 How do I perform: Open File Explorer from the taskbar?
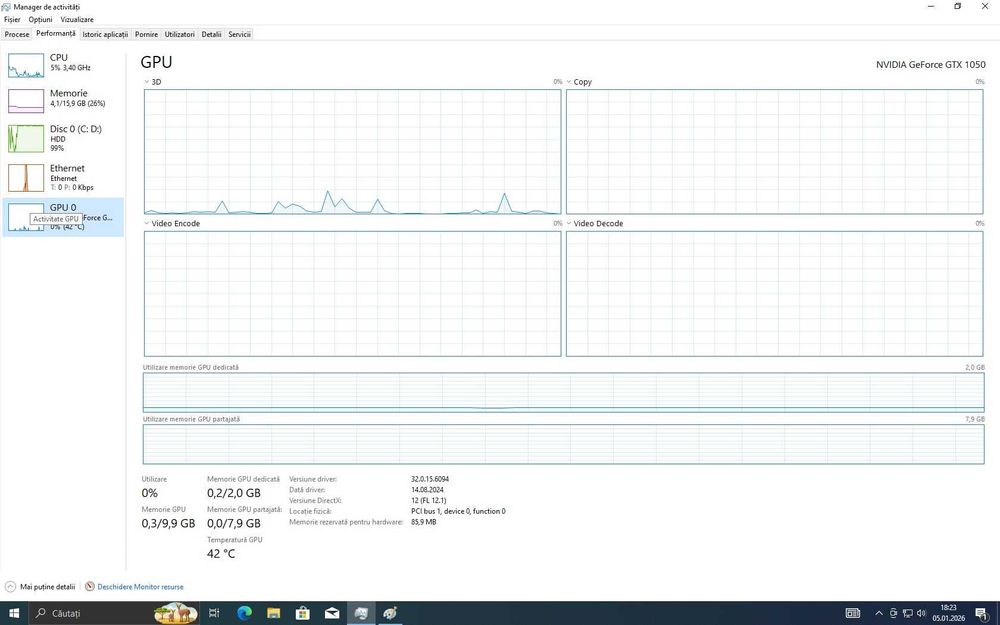tap(274, 613)
